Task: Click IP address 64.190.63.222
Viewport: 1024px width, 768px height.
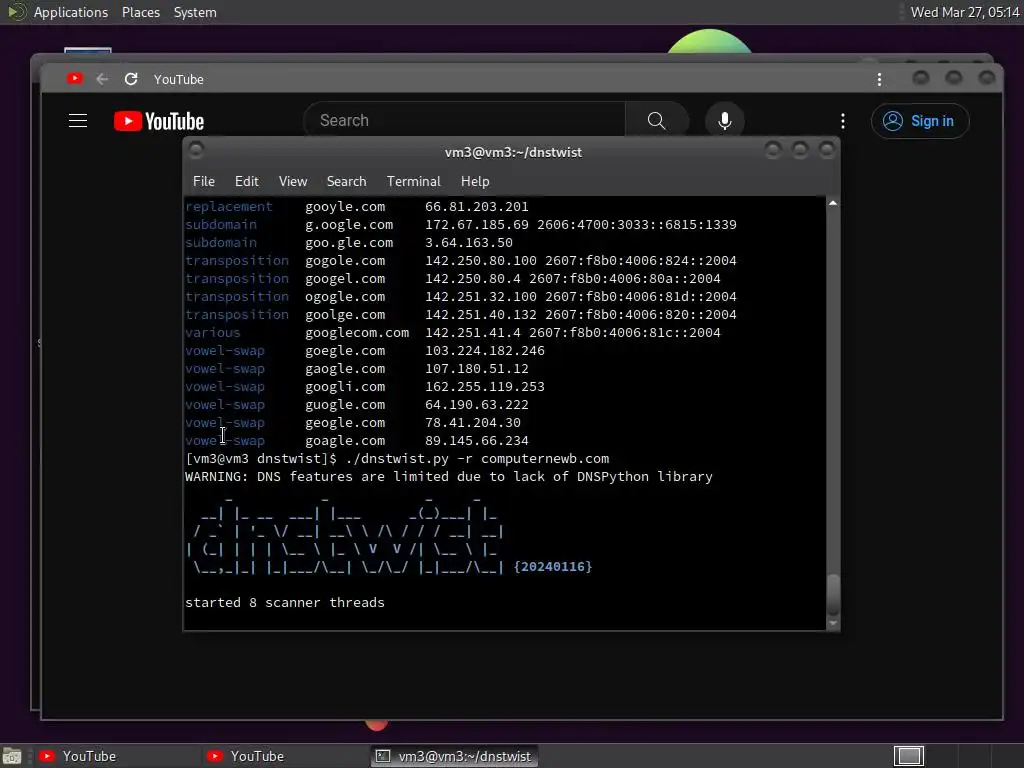Action: (x=477, y=405)
